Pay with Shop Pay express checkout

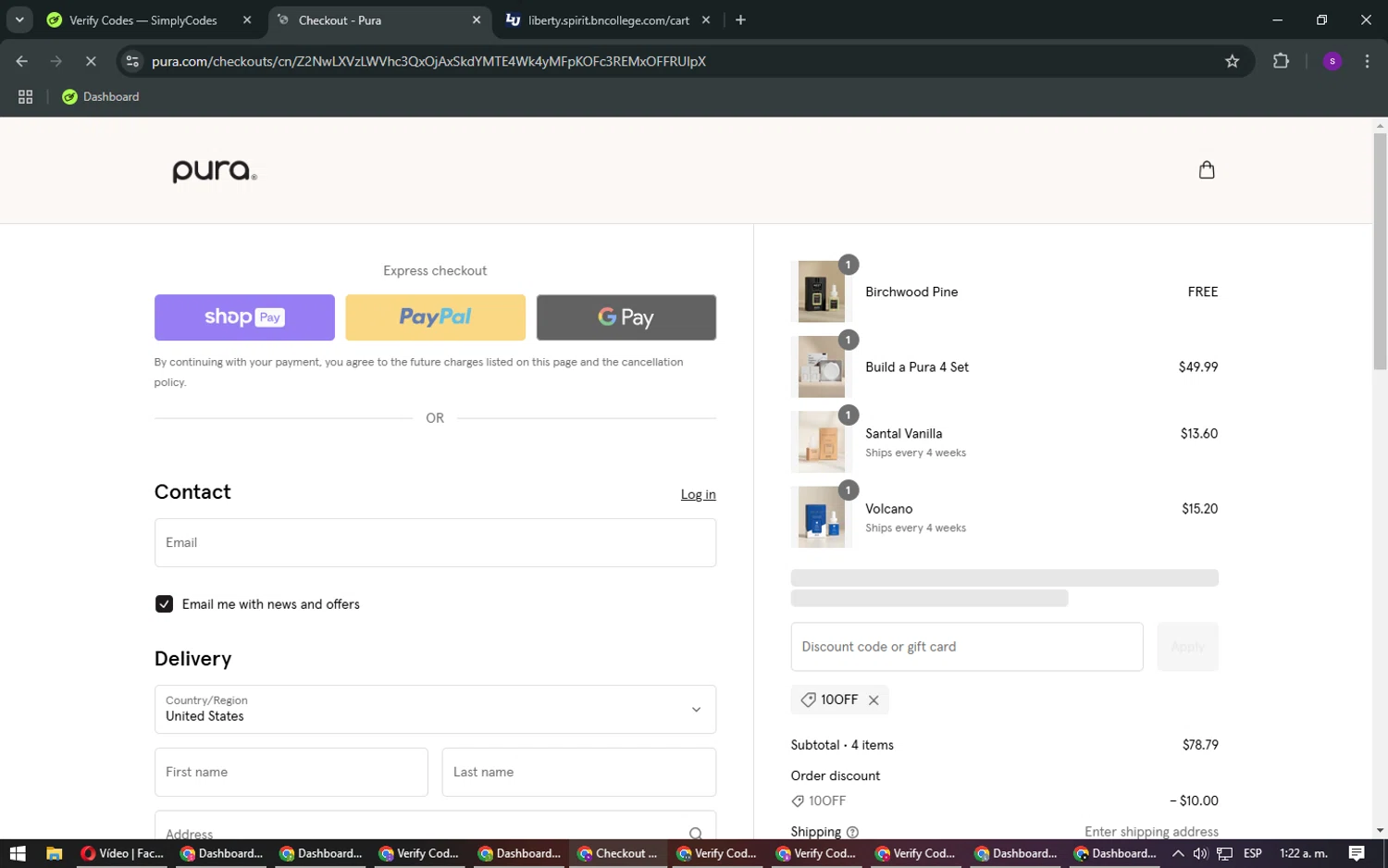244,317
